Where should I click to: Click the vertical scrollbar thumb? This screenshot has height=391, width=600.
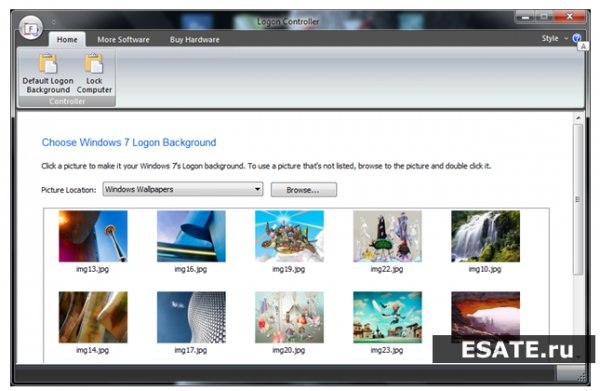click(x=578, y=199)
